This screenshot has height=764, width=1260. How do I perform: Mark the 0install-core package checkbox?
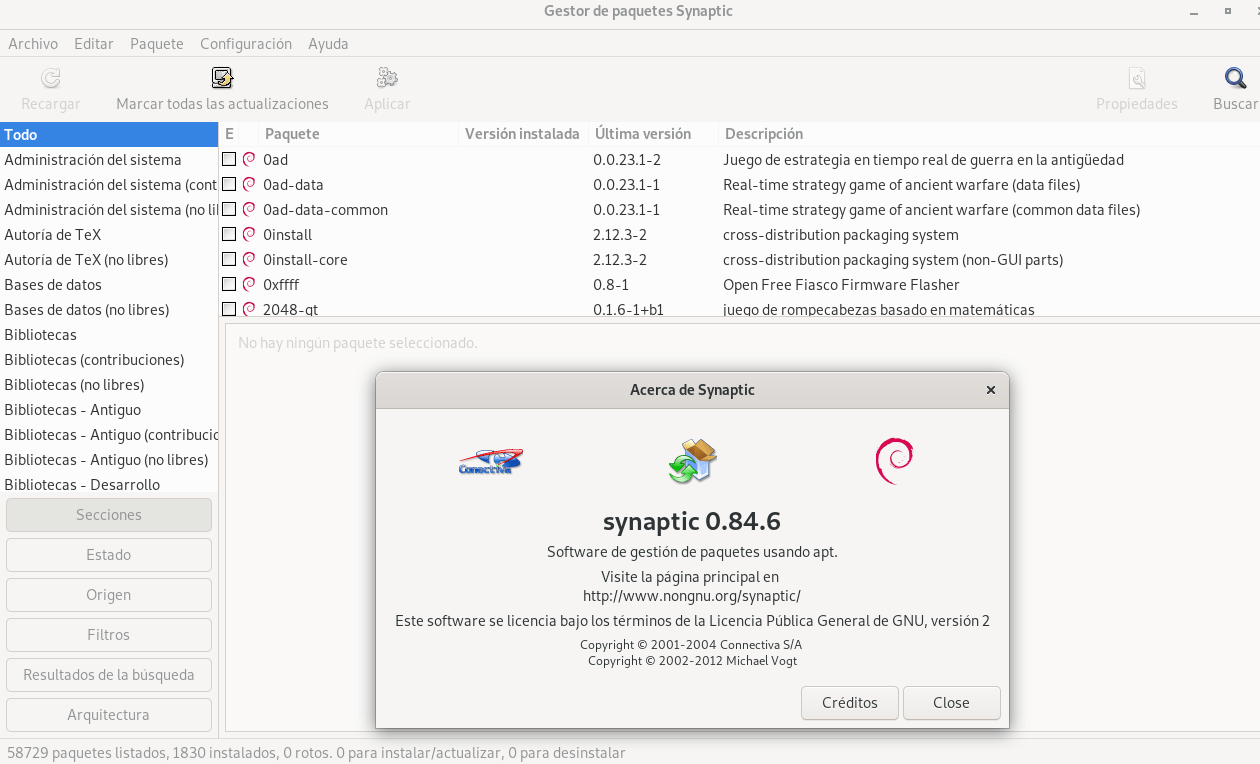[229, 260]
